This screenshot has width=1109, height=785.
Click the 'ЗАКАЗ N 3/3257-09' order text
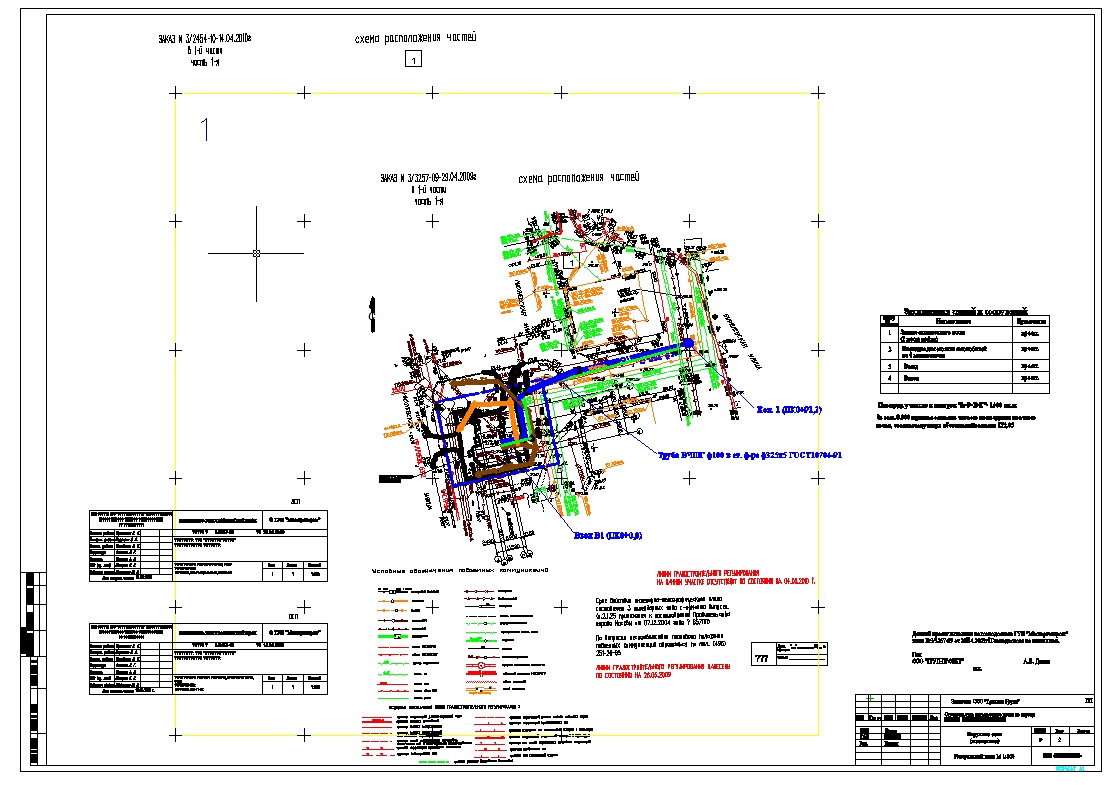[428, 178]
